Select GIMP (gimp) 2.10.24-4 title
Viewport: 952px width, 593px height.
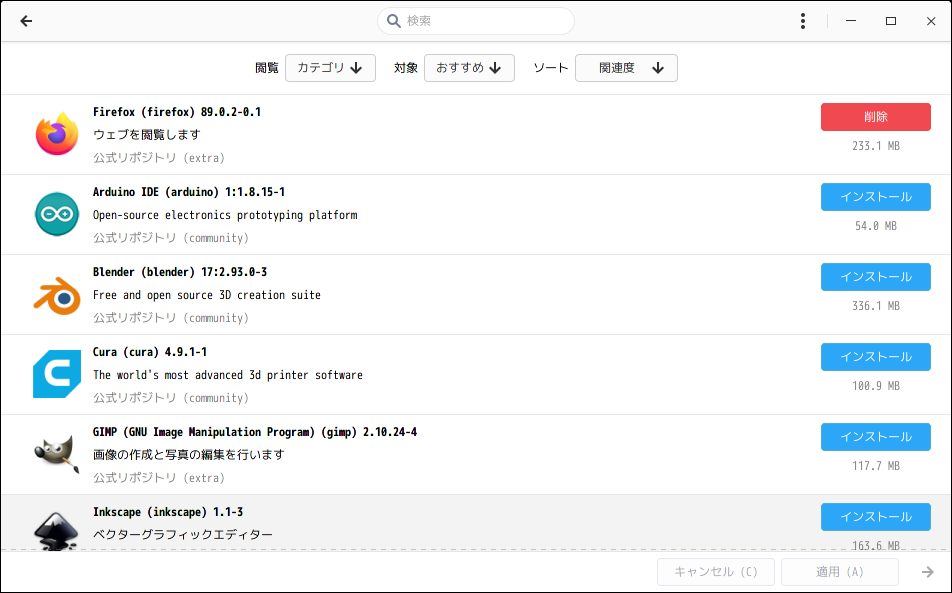pos(255,433)
